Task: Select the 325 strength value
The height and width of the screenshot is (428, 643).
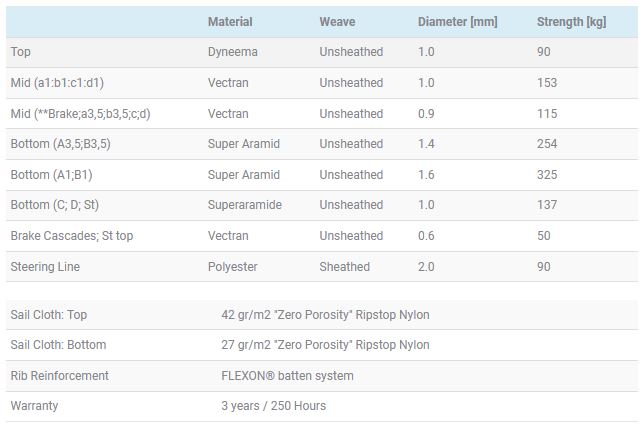Action: (x=547, y=175)
